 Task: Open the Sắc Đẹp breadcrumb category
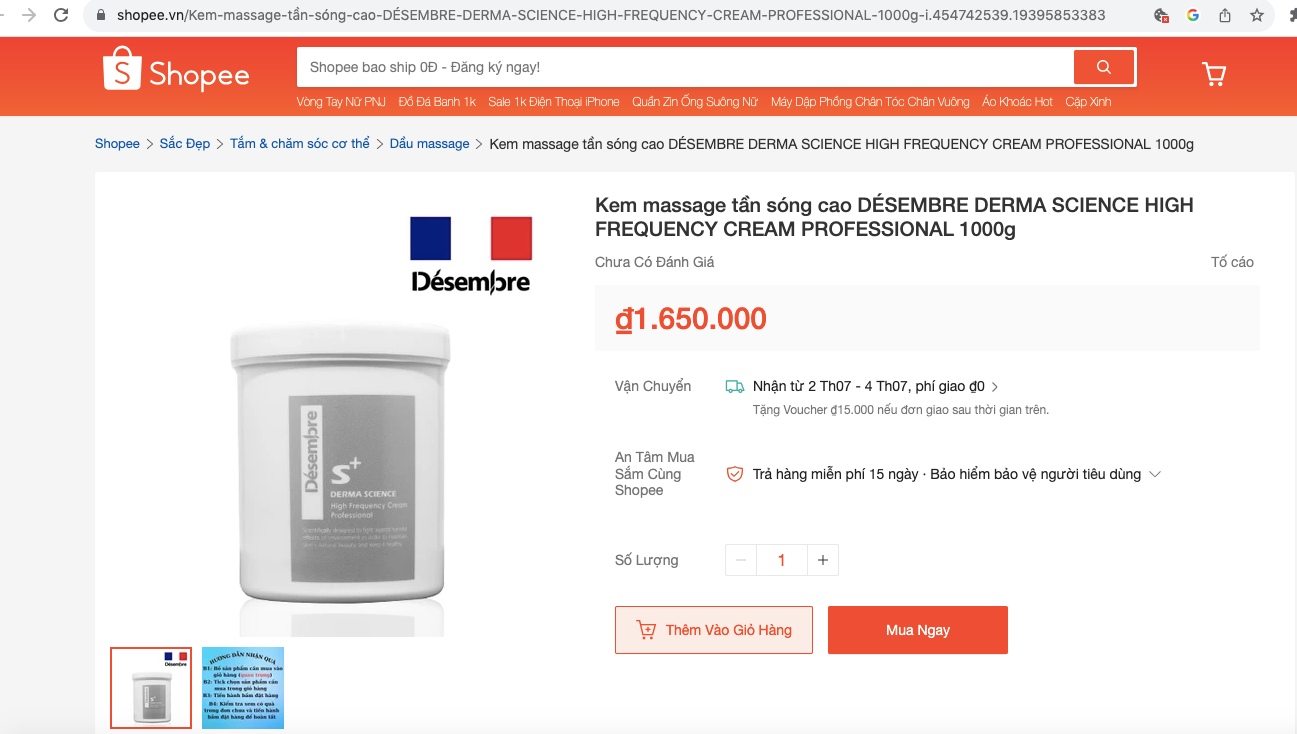(185, 144)
